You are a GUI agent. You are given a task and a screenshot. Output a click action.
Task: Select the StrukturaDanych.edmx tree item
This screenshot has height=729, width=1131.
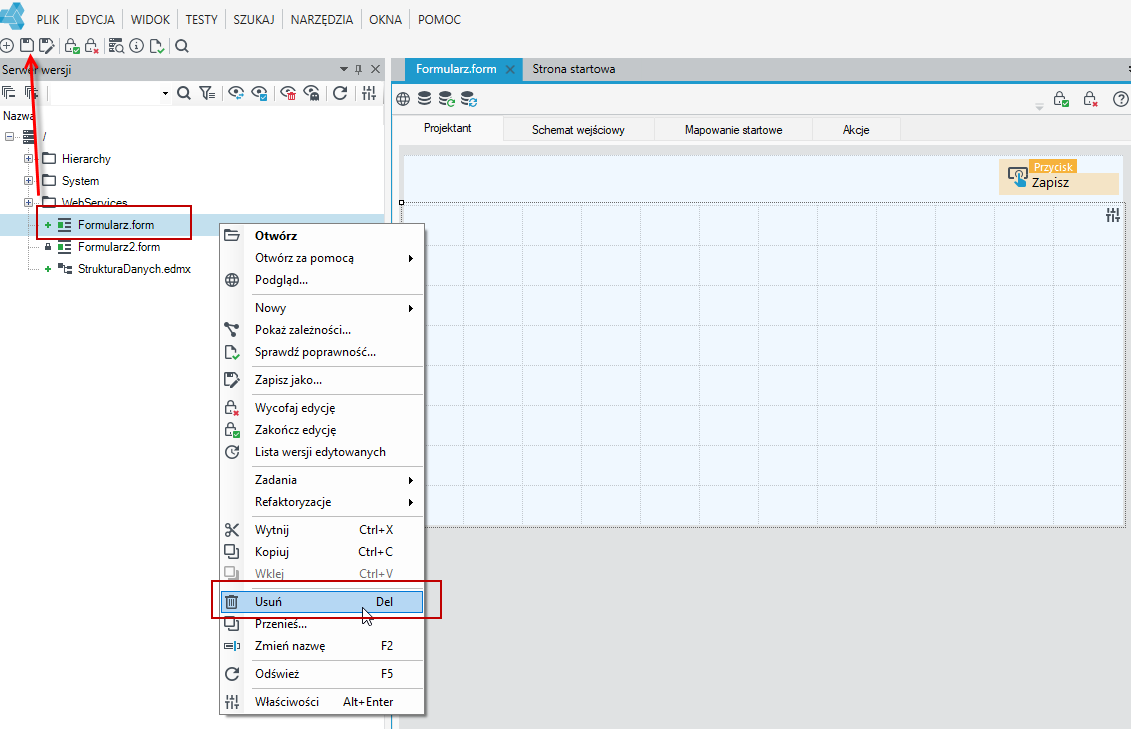point(134,269)
